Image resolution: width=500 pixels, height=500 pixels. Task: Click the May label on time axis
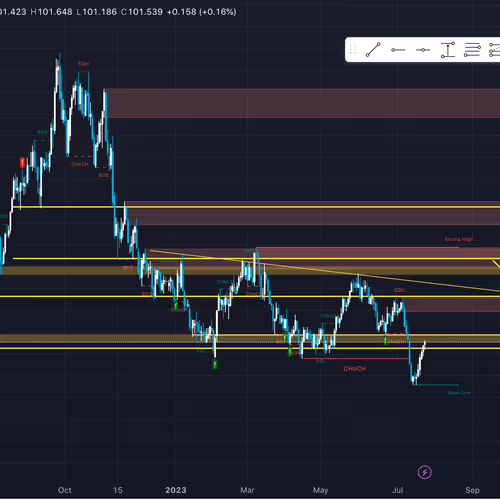(320, 490)
